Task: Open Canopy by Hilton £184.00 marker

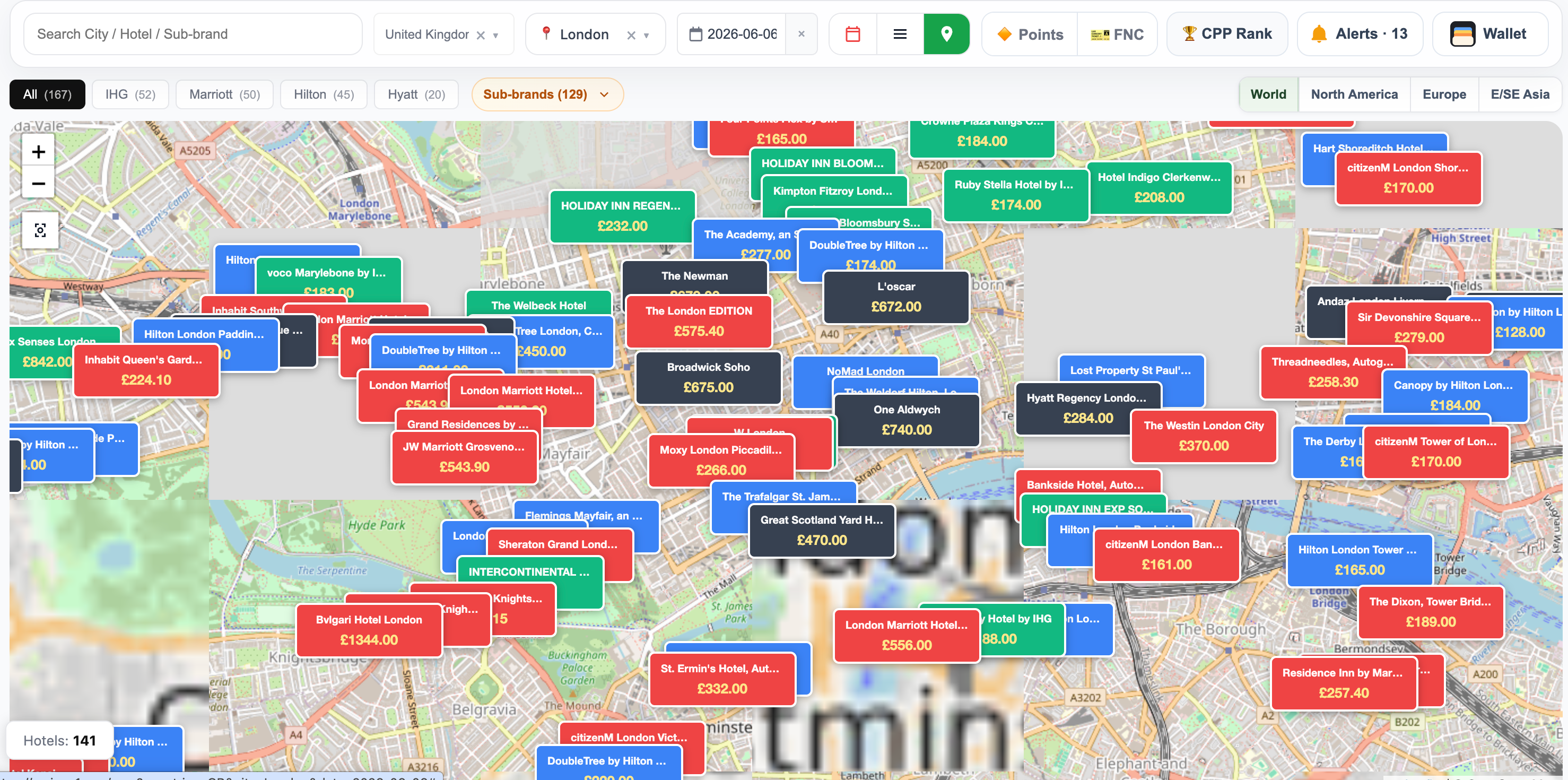Action: (x=1455, y=396)
